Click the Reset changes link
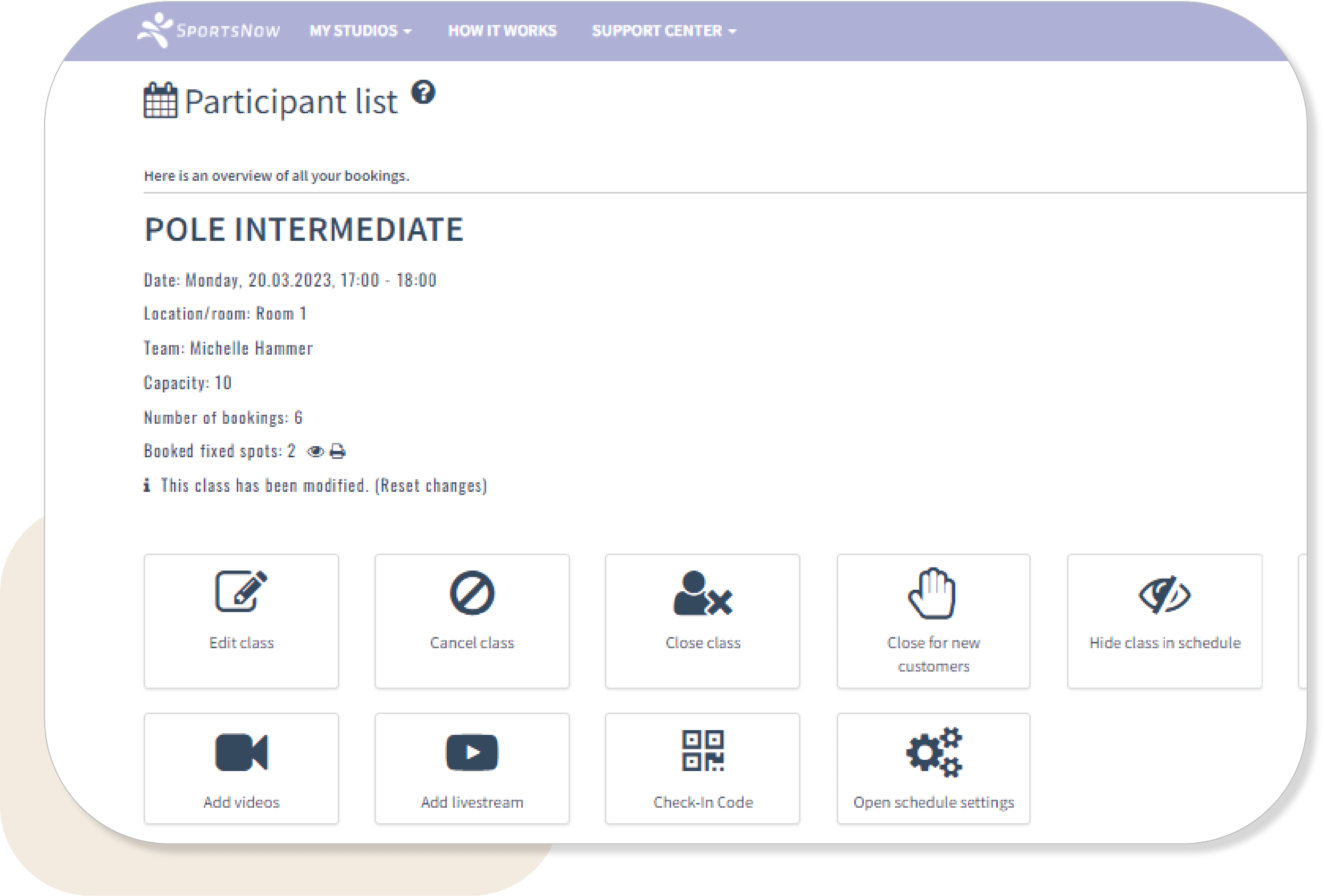1326x896 pixels. pyautogui.click(x=431, y=486)
